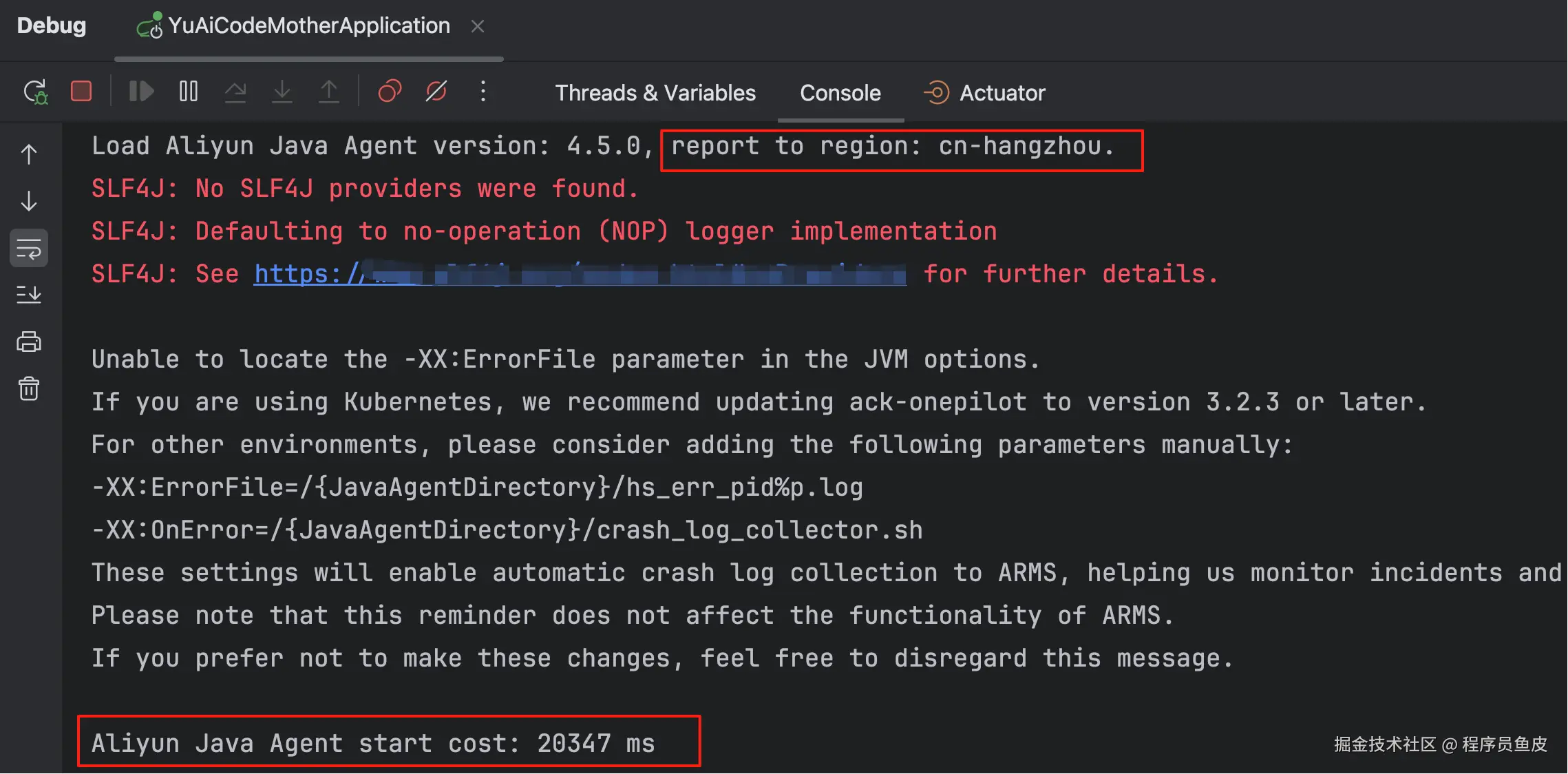Select the Console tab
The image size is (1568, 774).
point(840,93)
